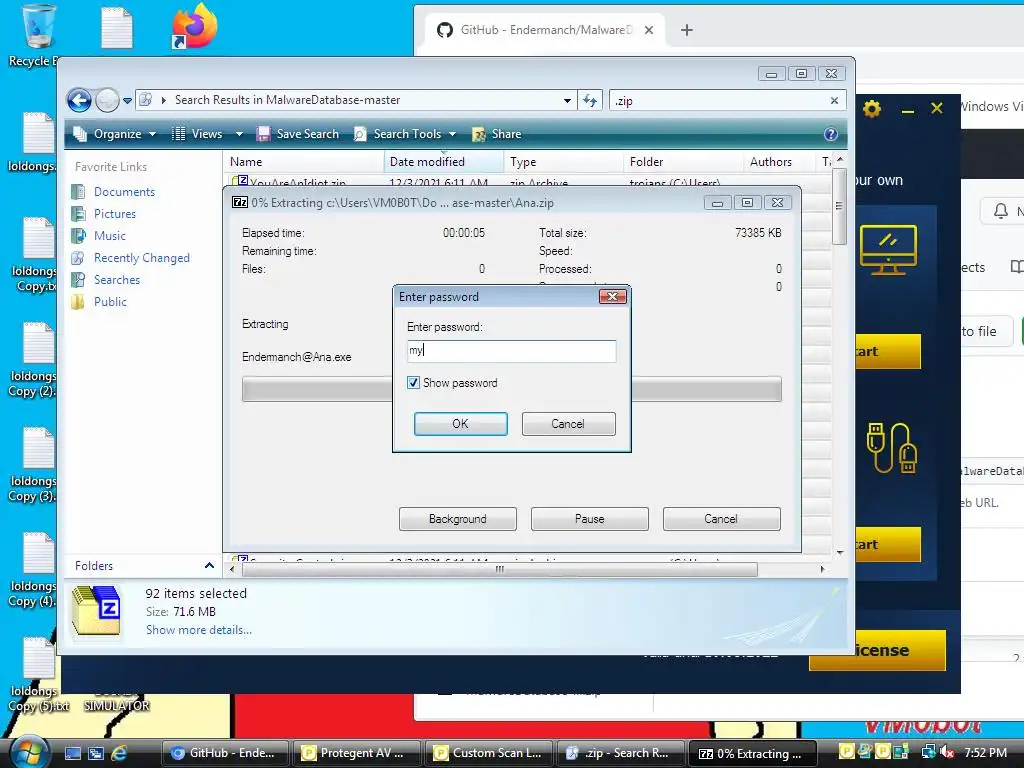Click the 7-Zip icon in details pane

pos(97,611)
